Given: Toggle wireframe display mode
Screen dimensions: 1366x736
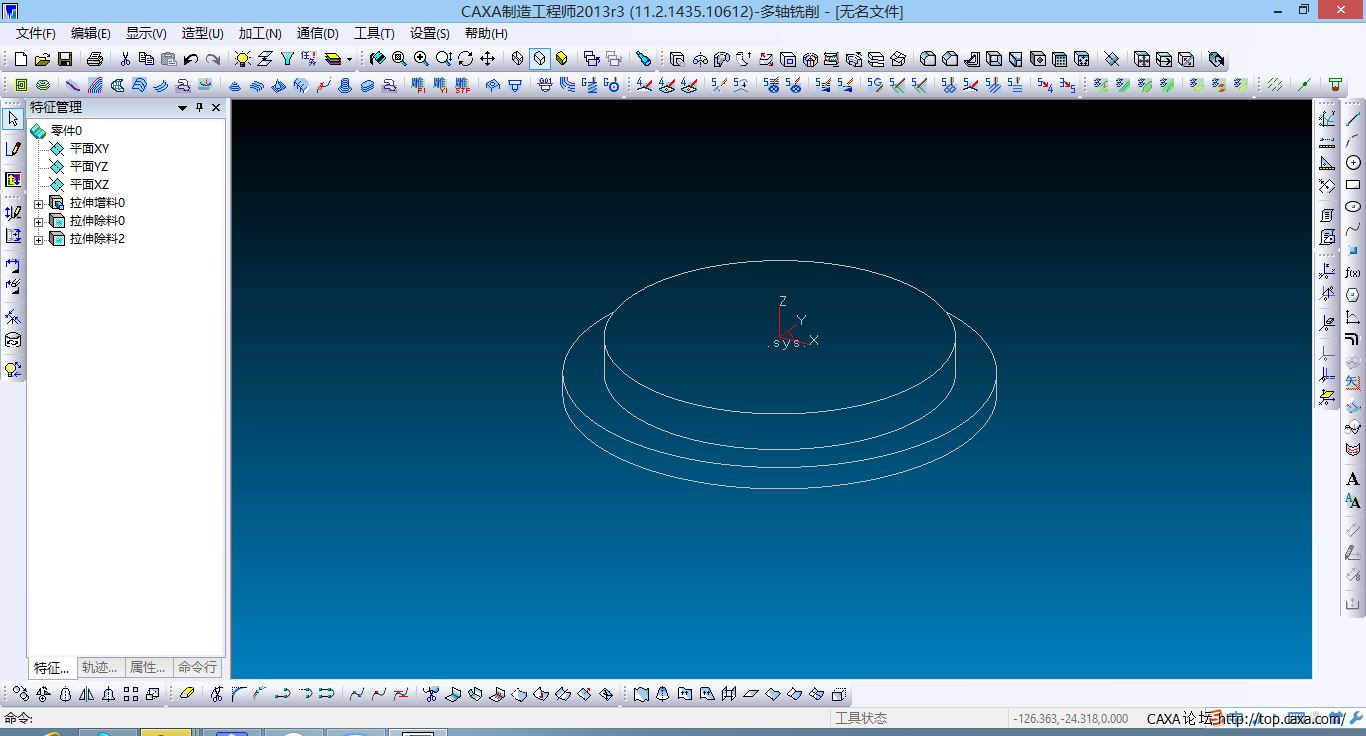Looking at the screenshot, I should click(x=518, y=59).
